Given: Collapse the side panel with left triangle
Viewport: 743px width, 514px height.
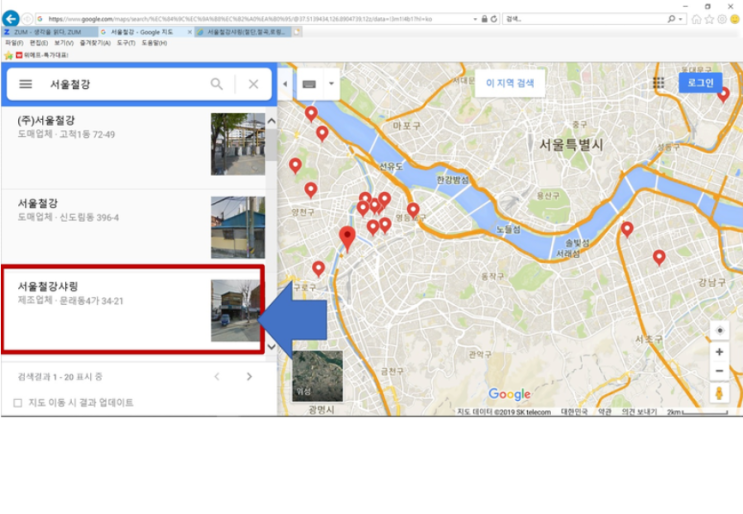Looking at the screenshot, I should pyautogui.click(x=285, y=84).
